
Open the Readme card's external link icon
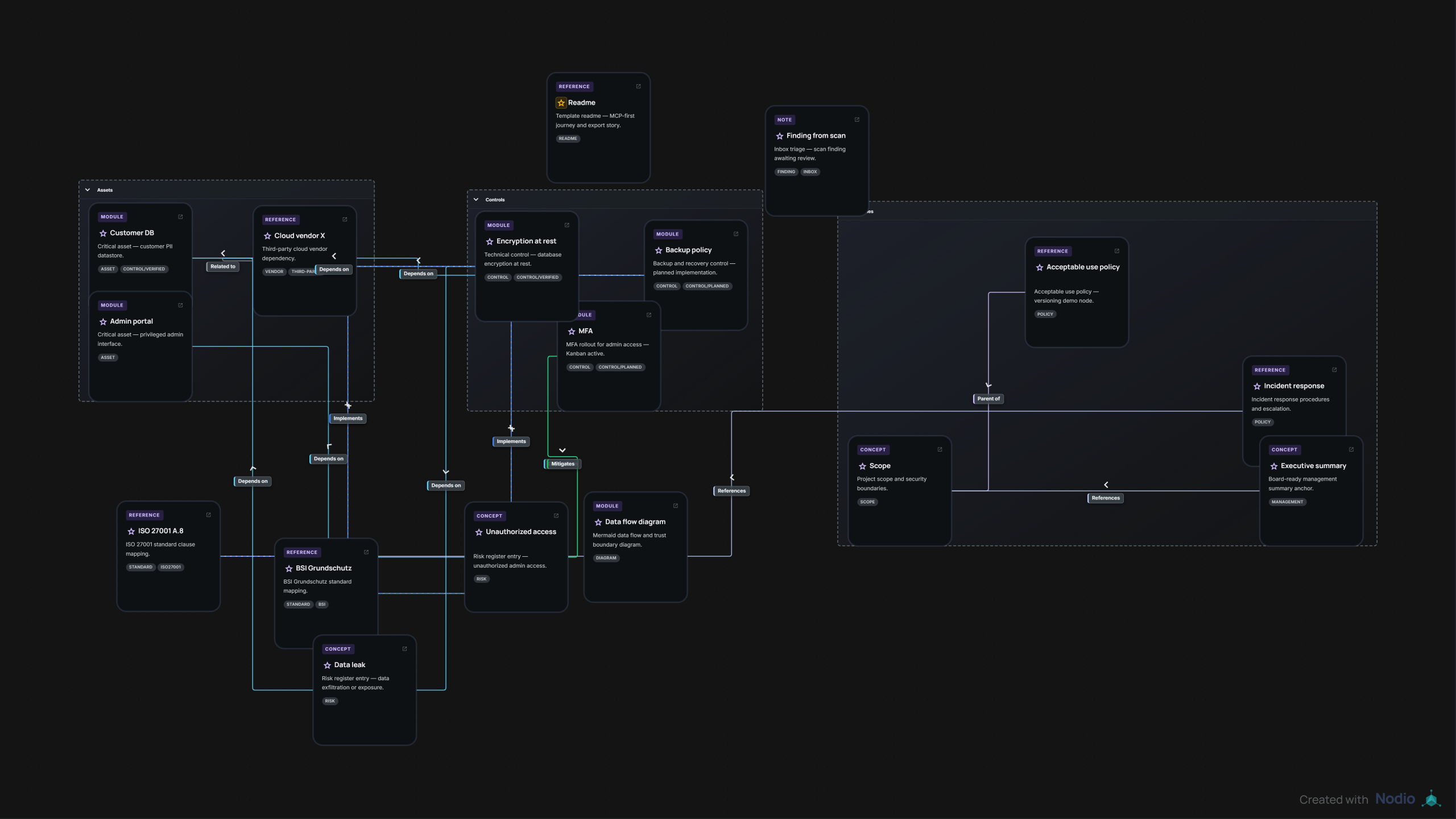(638, 86)
